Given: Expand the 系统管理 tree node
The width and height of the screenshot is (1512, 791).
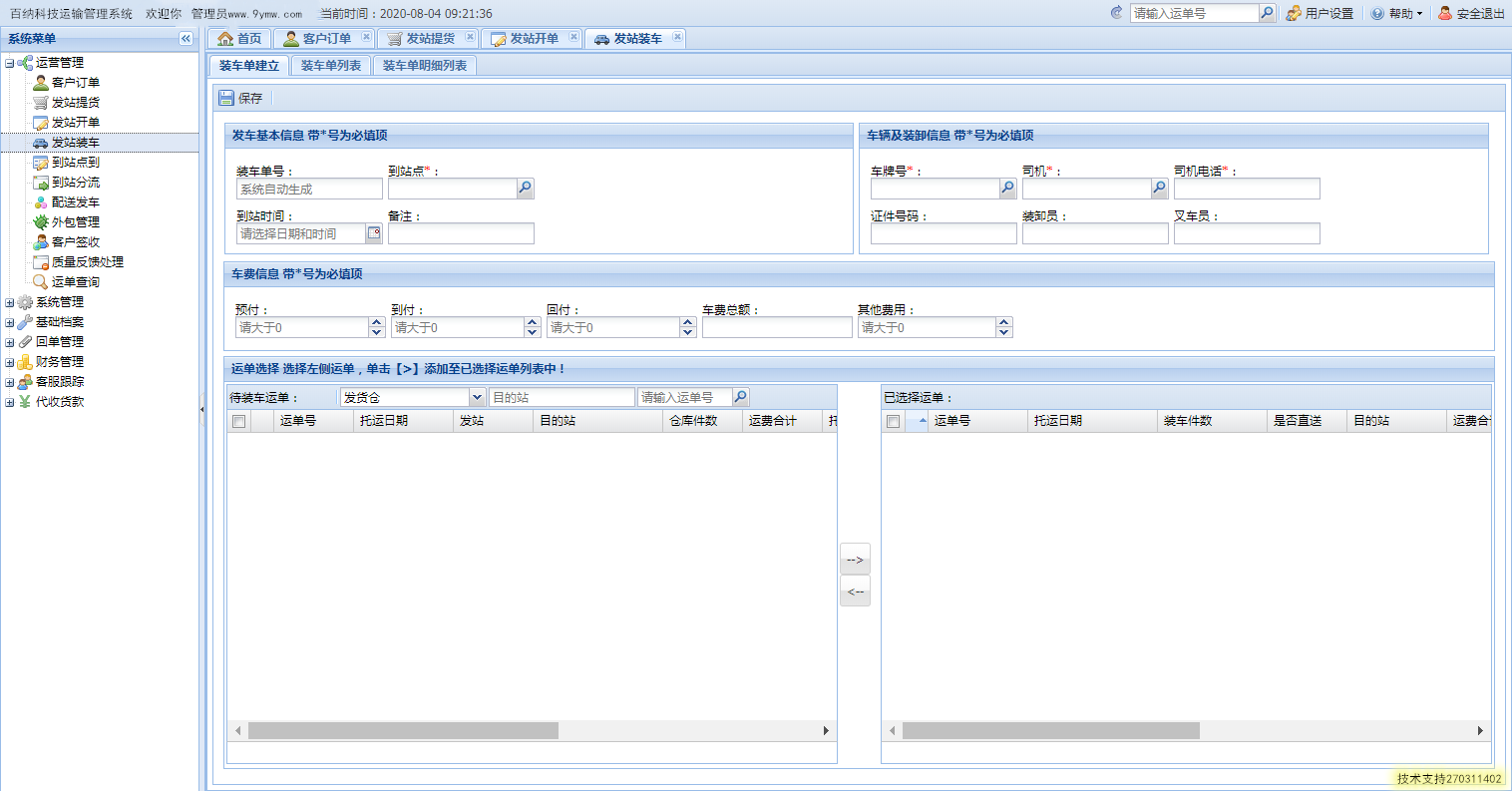Looking at the screenshot, I should point(9,302).
